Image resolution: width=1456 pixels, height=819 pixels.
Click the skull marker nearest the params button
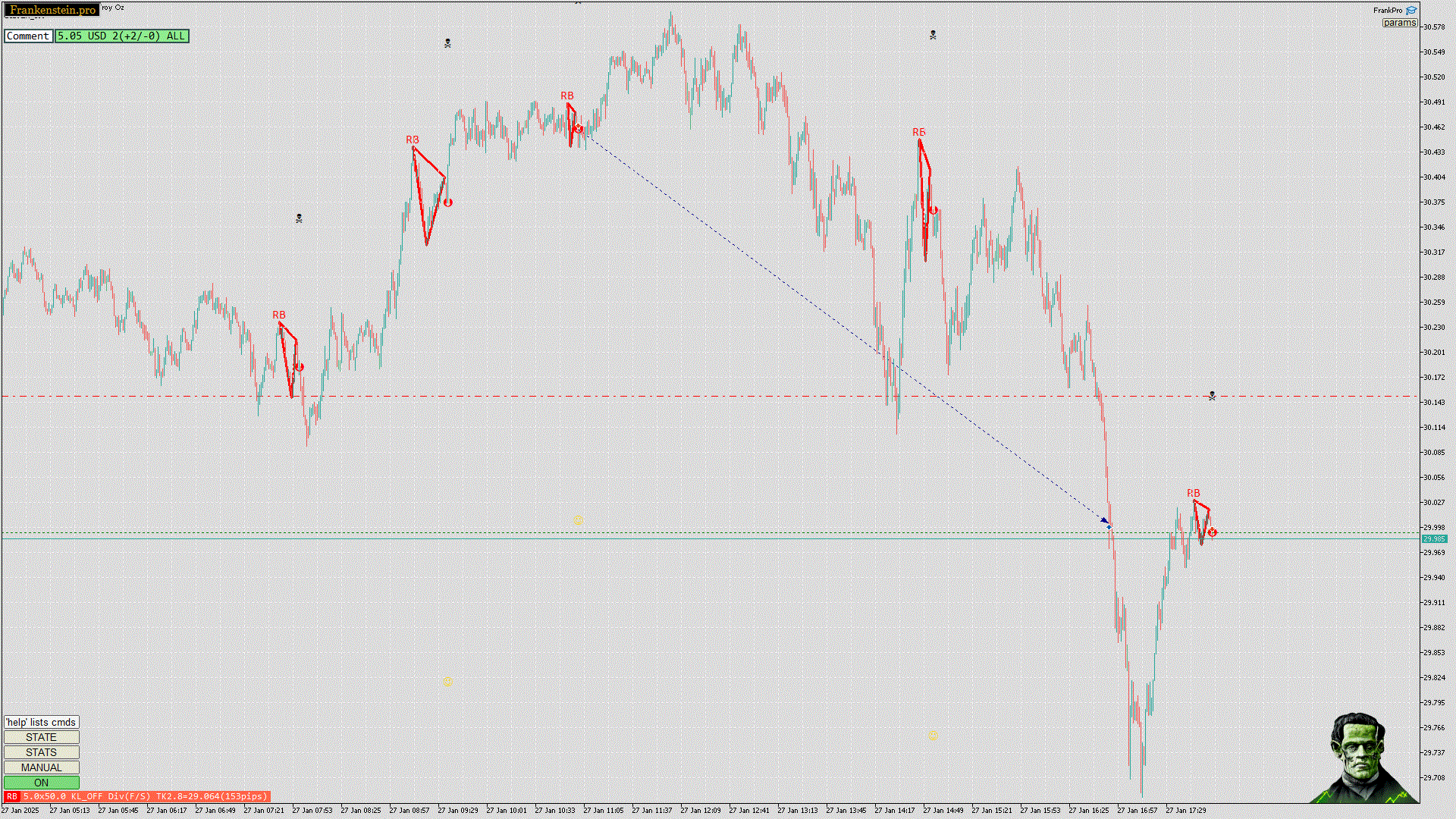pyautogui.click(x=933, y=35)
